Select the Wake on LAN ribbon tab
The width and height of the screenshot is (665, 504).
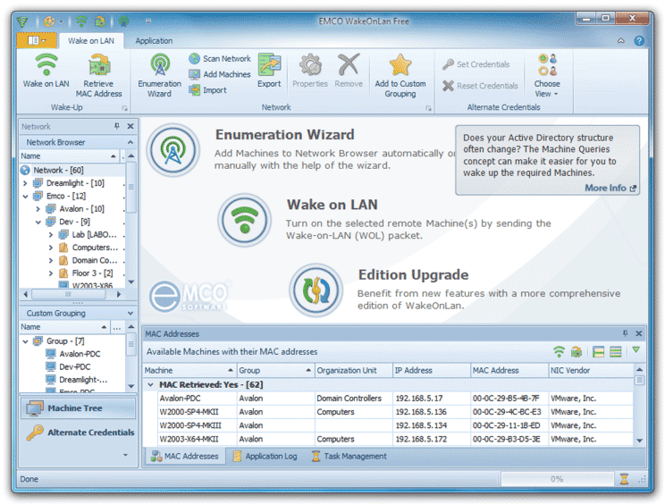pyautogui.click(x=91, y=41)
